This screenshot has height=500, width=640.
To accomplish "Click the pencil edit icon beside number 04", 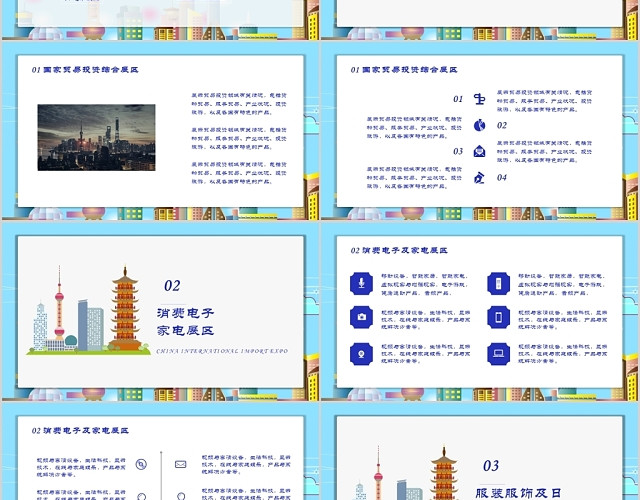I will [x=479, y=178].
